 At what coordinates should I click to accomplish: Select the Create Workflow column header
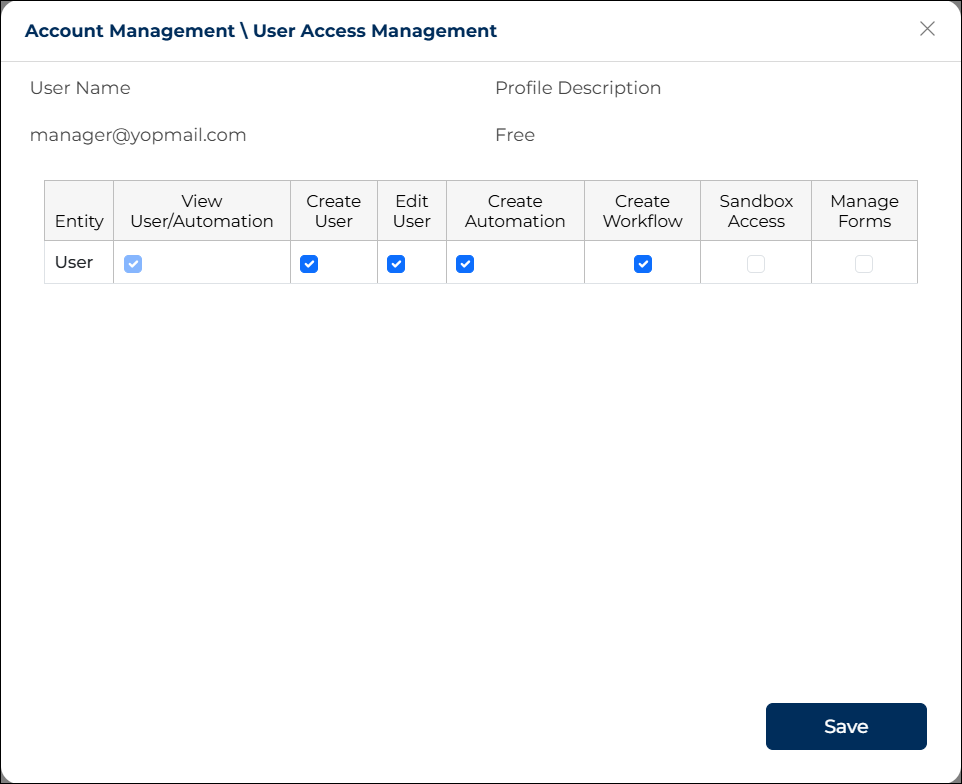(x=642, y=211)
